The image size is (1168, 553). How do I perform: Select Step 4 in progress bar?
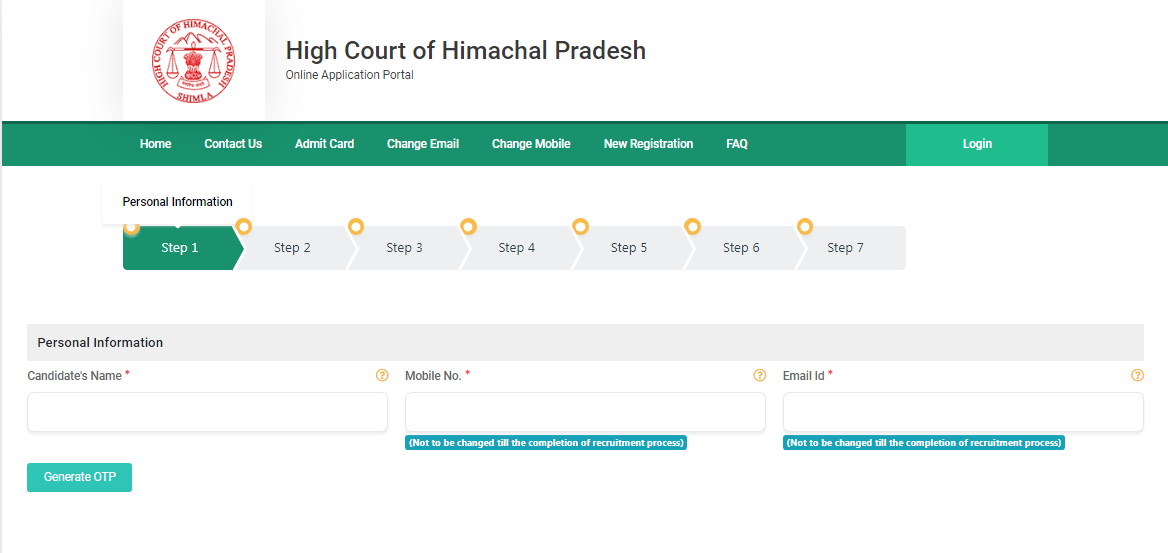coord(516,248)
